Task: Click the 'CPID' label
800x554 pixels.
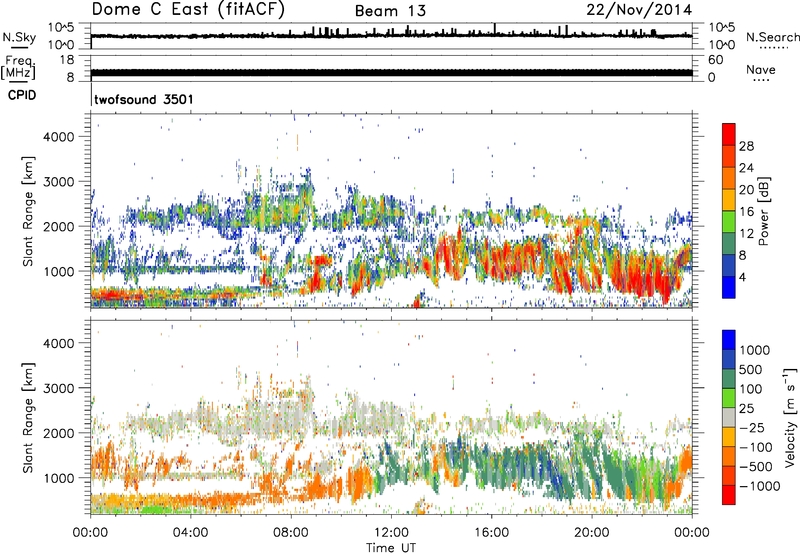Action: pos(22,95)
